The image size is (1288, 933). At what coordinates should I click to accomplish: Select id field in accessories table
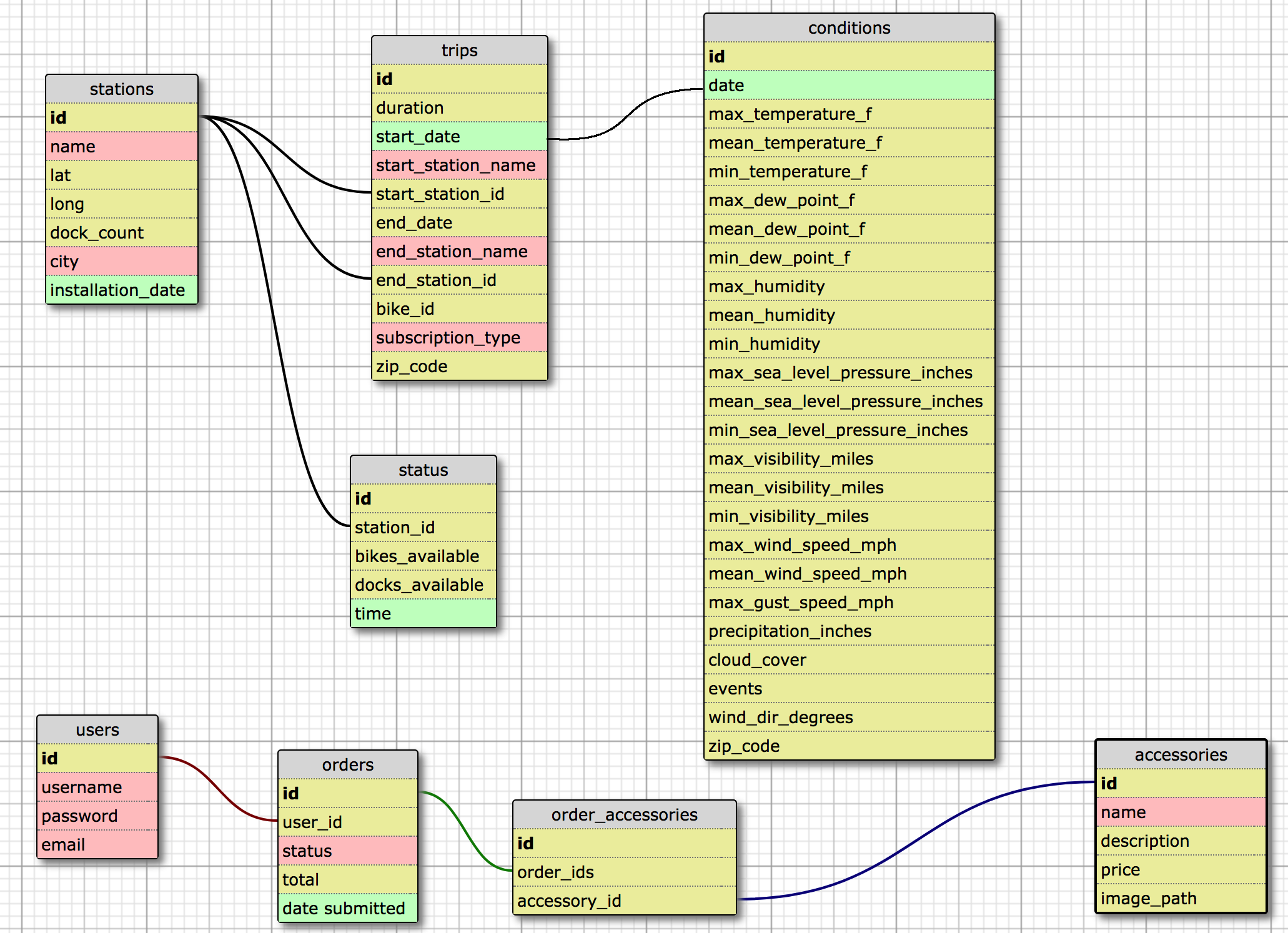click(1181, 783)
